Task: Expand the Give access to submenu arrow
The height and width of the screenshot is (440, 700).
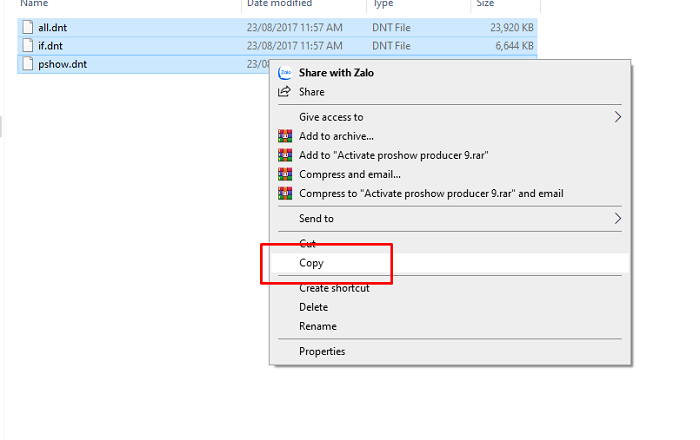Action: pos(617,117)
